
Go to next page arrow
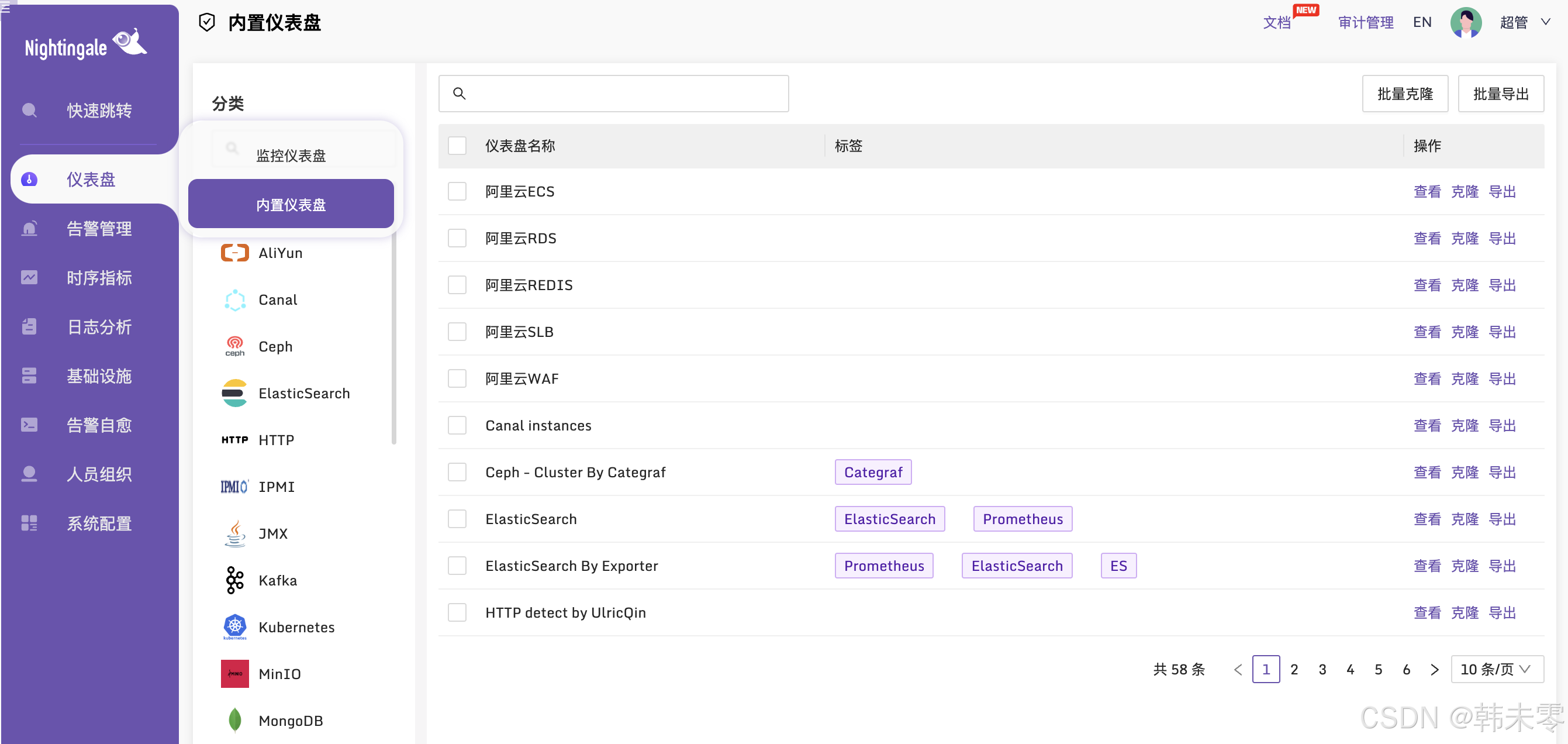1434,669
